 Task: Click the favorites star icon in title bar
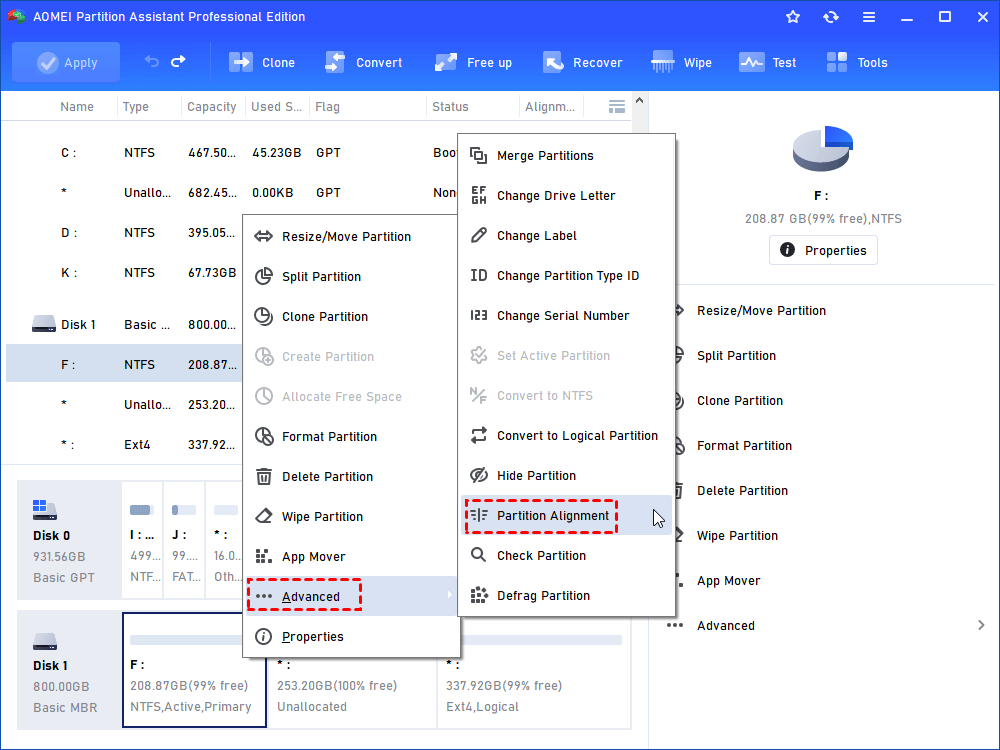pos(793,17)
